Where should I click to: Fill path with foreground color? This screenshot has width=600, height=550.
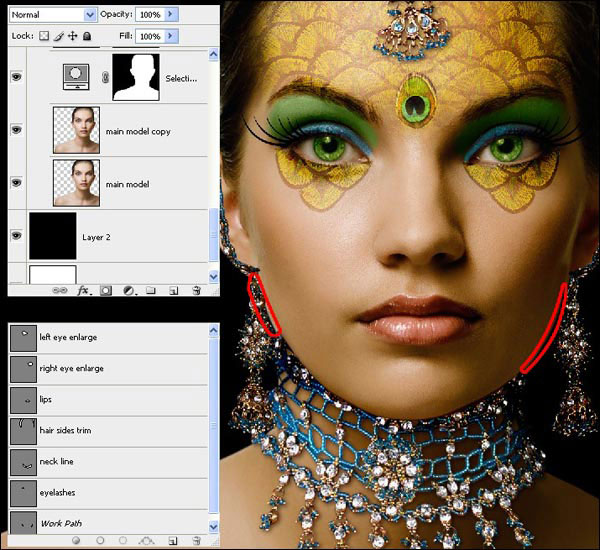point(76,540)
